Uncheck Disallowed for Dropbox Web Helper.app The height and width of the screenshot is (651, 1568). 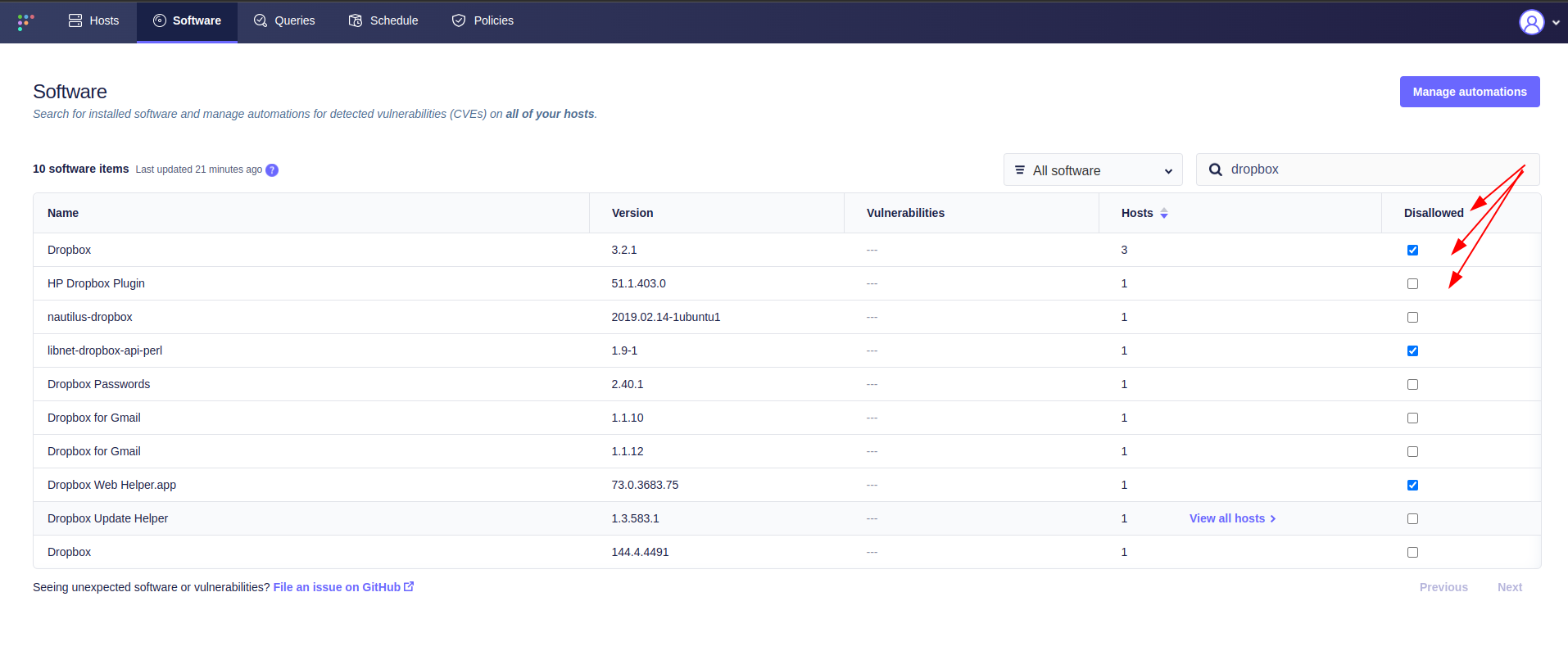[1412, 485]
